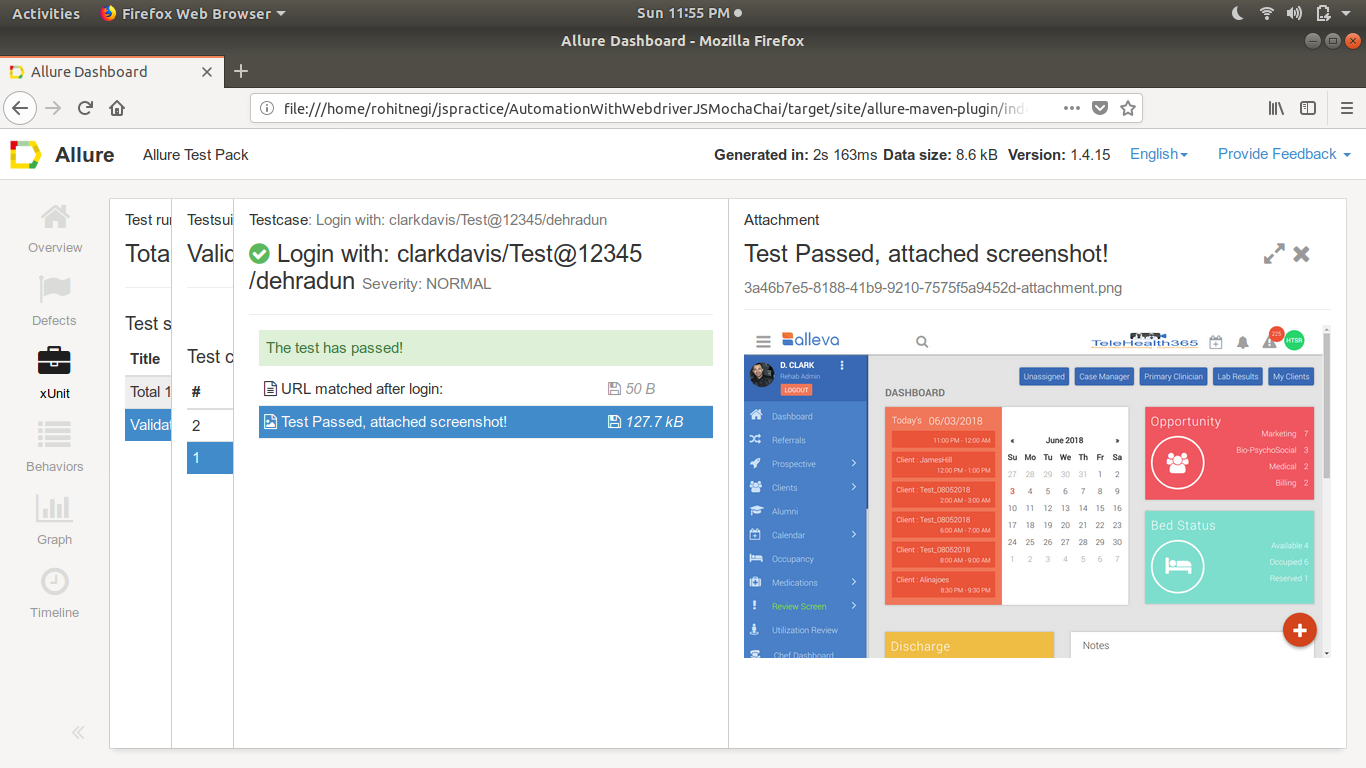This screenshot has width=1366, height=768.
Task: Expand attachment fullscreen with arrows icon
Action: [1274, 254]
